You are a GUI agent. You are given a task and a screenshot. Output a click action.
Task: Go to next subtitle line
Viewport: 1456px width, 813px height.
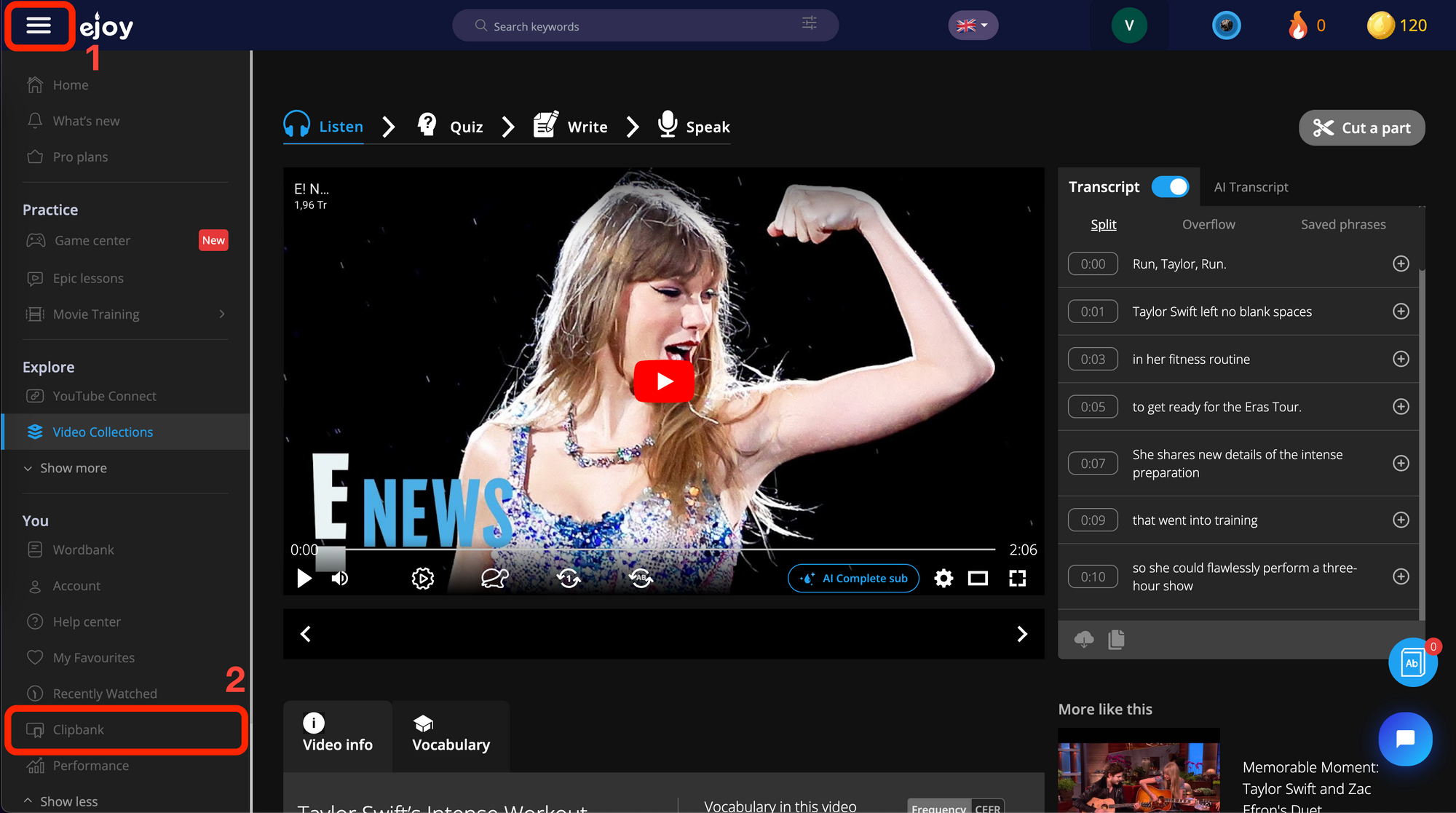pos(1022,634)
